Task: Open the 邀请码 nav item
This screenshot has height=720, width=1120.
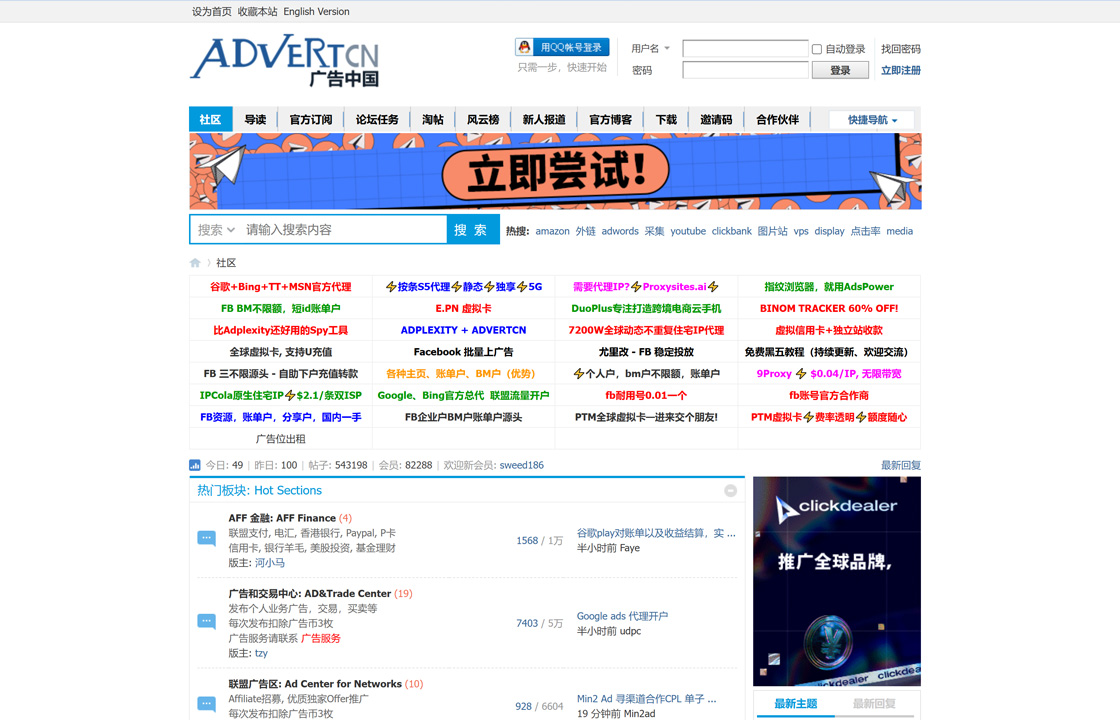Action: (716, 119)
